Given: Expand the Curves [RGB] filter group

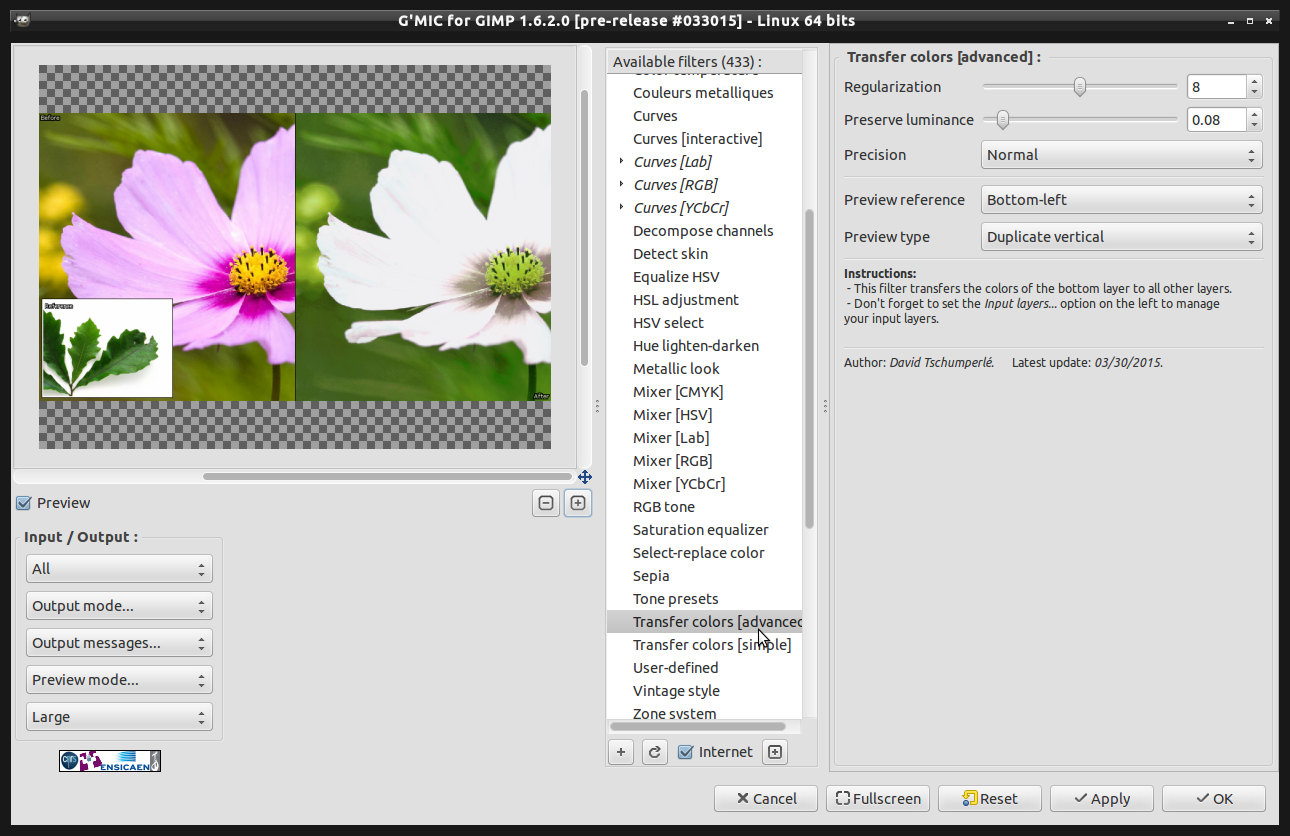Looking at the screenshot, I should pos(622,184).
